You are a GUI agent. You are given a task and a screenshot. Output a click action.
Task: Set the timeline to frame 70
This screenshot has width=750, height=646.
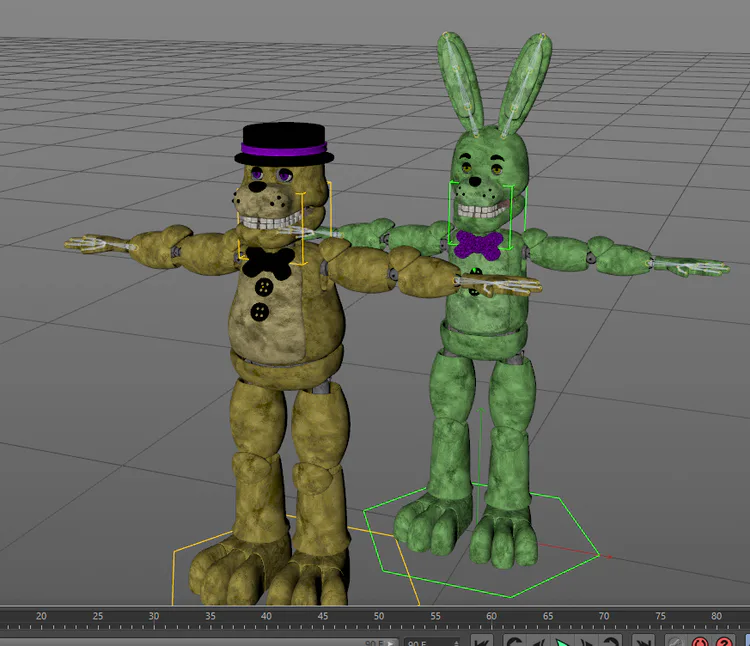click(604, 616)
